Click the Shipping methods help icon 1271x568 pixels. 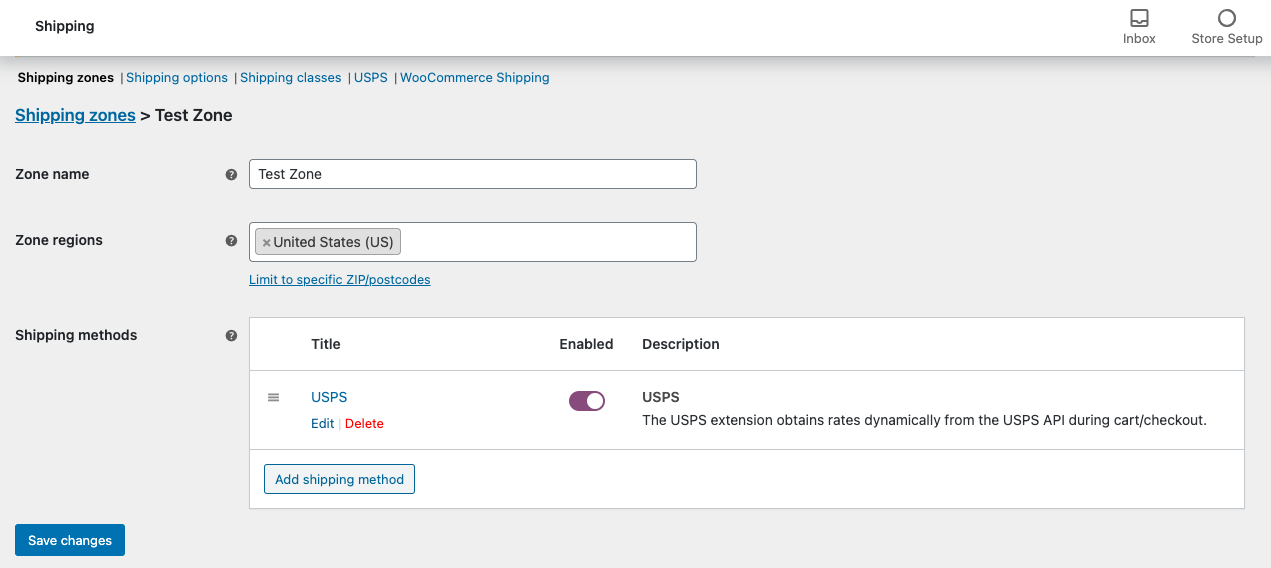(x=231, y=335)
